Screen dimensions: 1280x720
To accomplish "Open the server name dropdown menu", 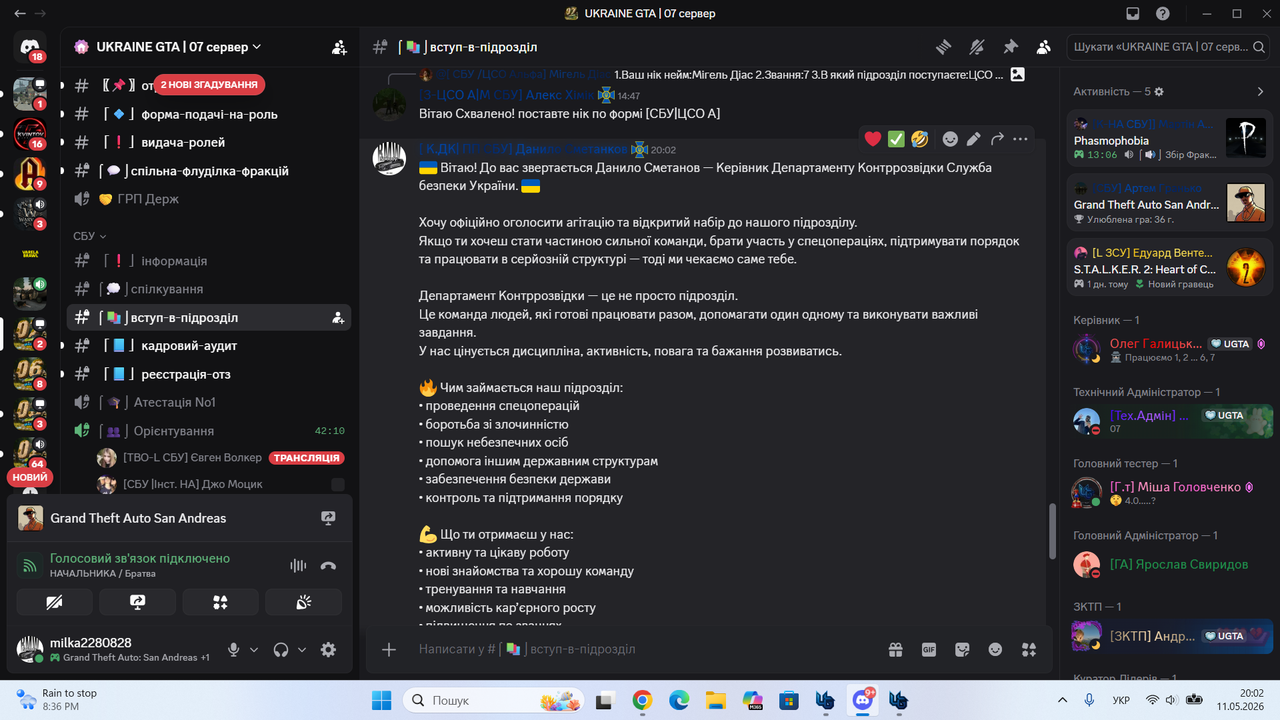I will point(178,47).
